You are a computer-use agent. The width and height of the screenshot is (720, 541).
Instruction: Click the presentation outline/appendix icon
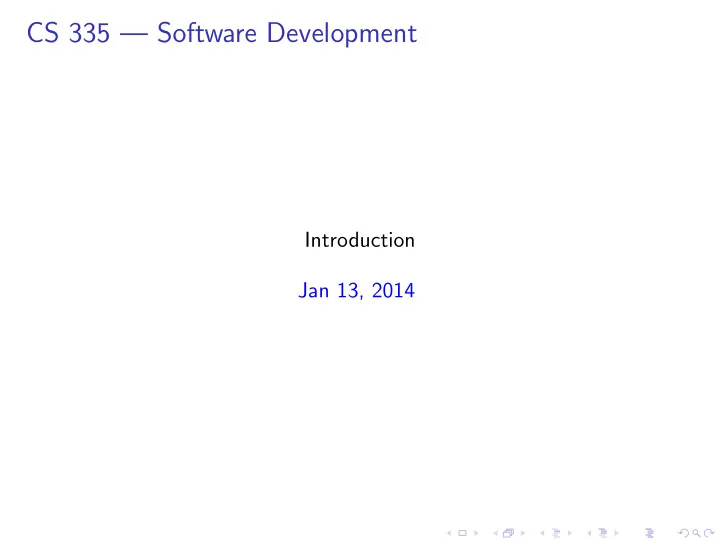pos(649,533)
